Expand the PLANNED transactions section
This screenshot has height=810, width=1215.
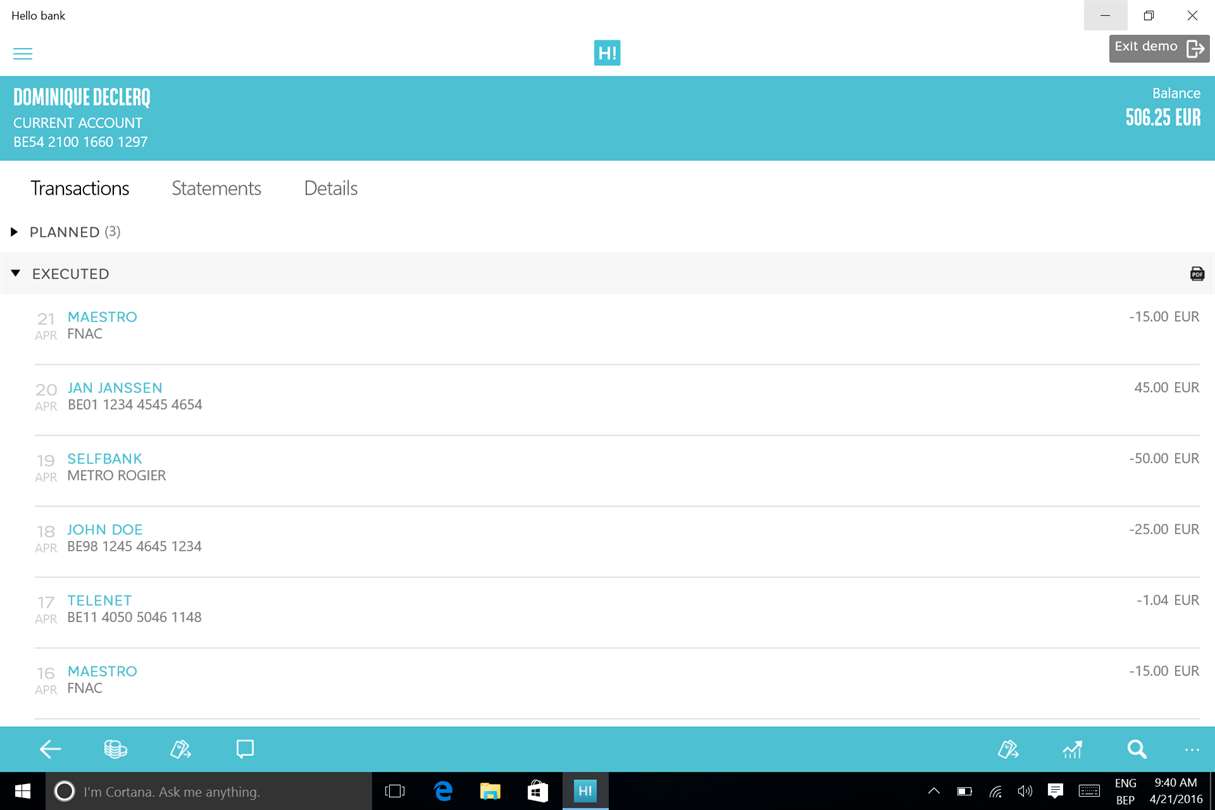66,232
